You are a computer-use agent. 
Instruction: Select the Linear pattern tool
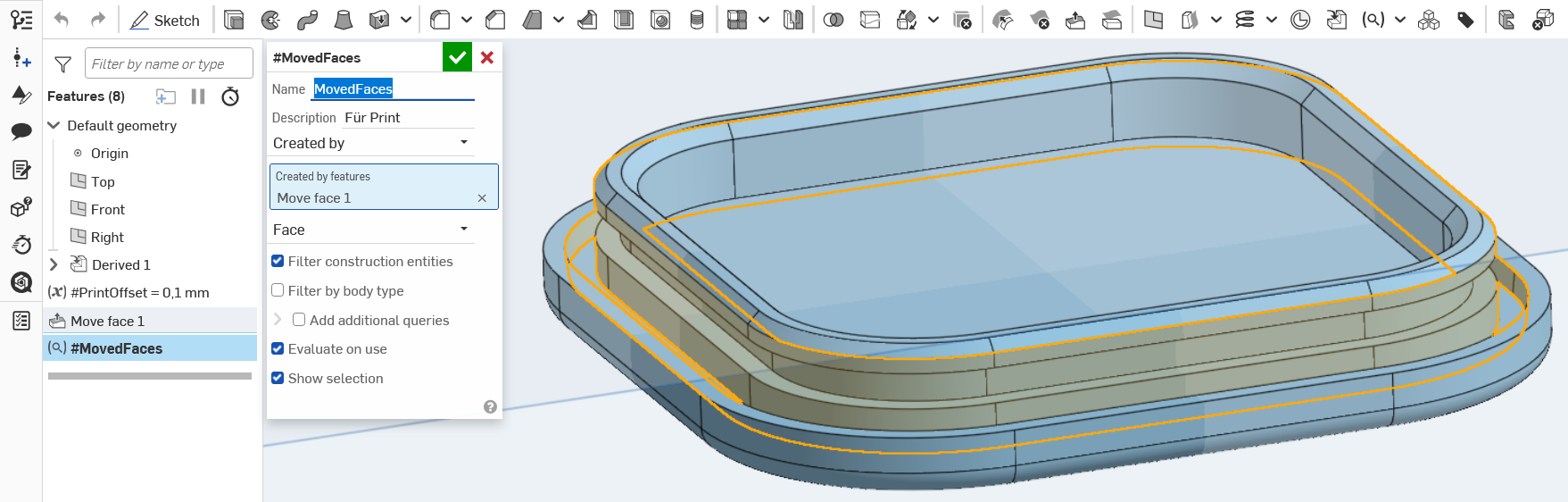coord(737,20)
